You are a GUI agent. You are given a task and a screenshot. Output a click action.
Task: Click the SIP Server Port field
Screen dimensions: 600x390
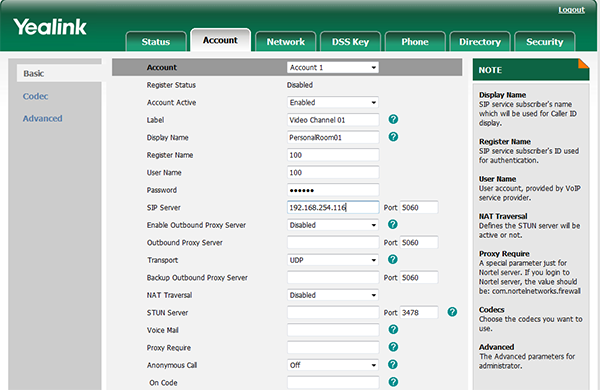(419, 207)
